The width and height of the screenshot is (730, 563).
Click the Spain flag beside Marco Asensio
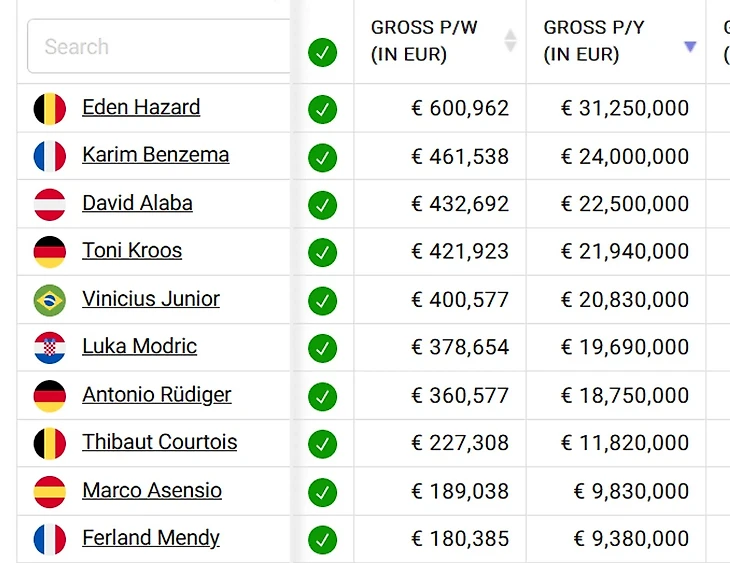[x=49, y=491]
